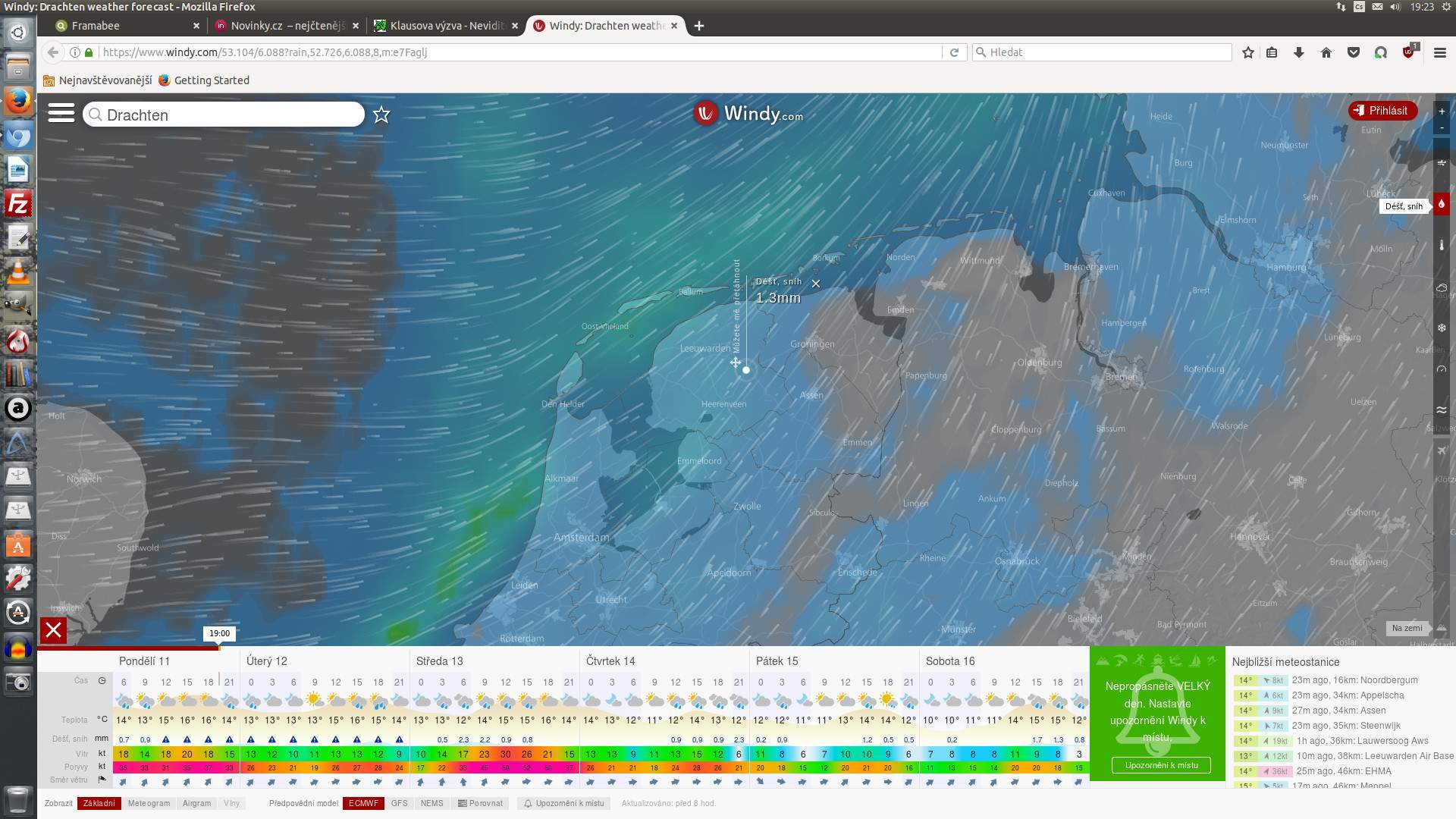
Task: Switch forecast model to NEMS
Action: [x=431, y=803]
